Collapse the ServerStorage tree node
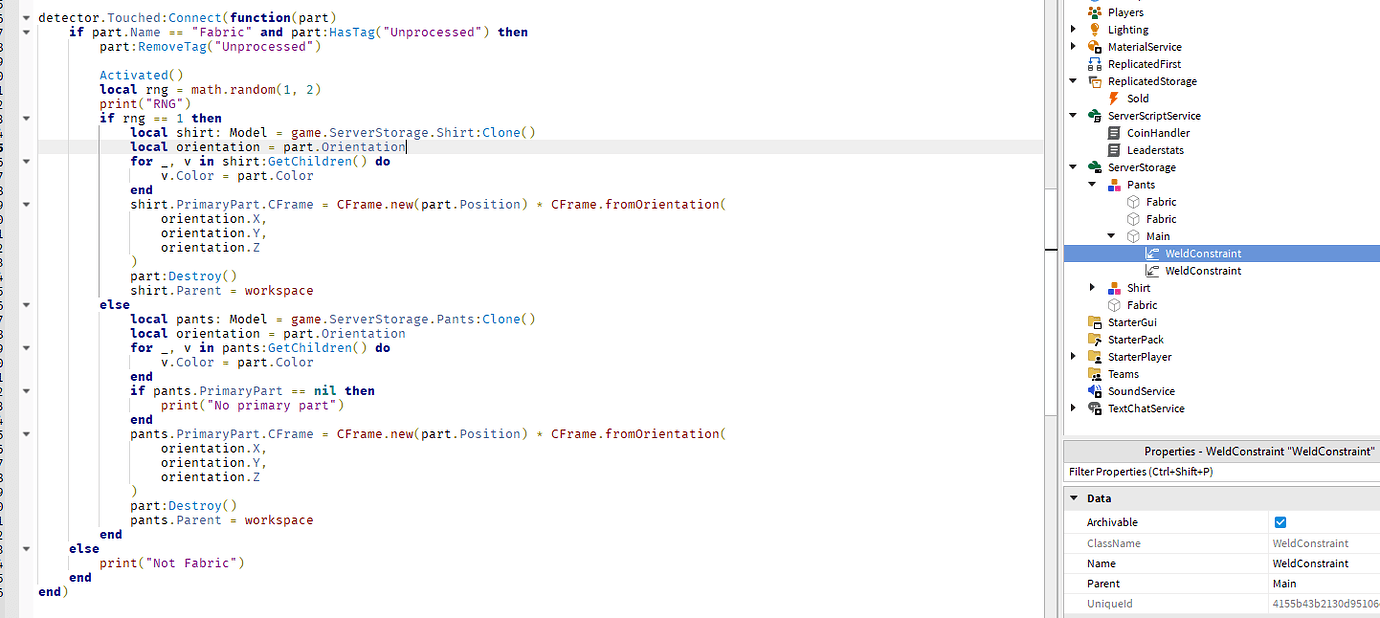The height and width of the screenshot is (618, 1380). (1074, 166)
